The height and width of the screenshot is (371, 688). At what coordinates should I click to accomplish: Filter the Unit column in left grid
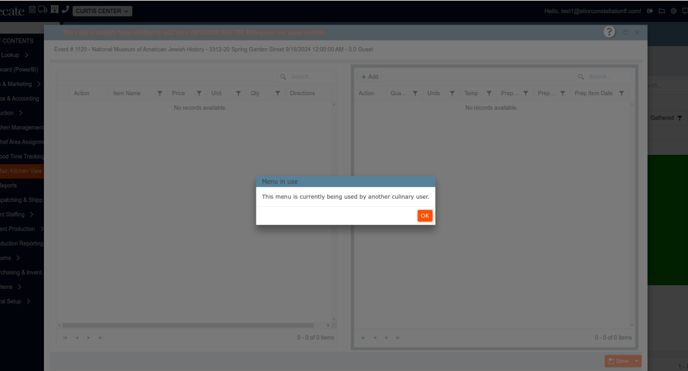coord(238,93)
